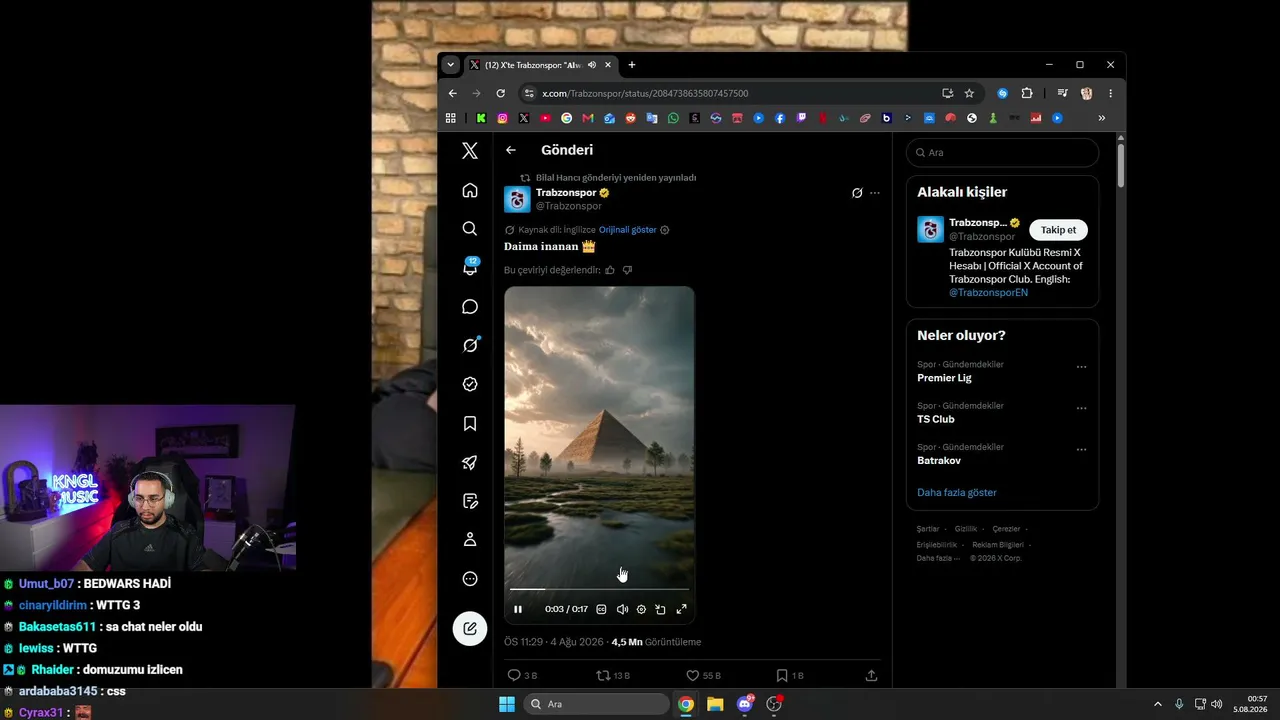
Task: Open File Explorer from the taskbar
Action: click(x=715, y=704)
